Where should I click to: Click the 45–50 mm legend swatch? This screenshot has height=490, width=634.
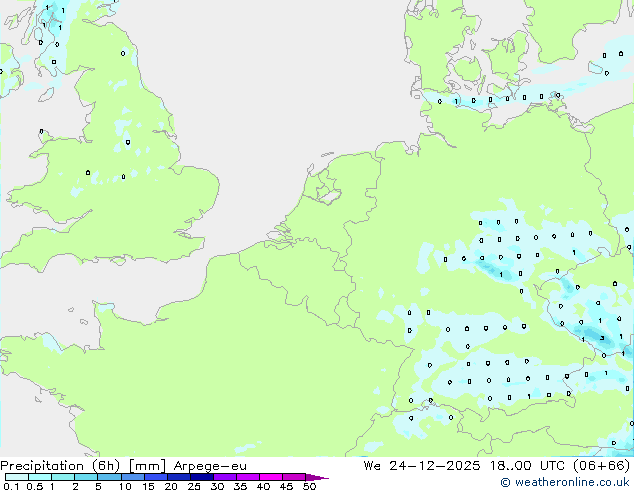pyautogui.click(x=294, y=477)
